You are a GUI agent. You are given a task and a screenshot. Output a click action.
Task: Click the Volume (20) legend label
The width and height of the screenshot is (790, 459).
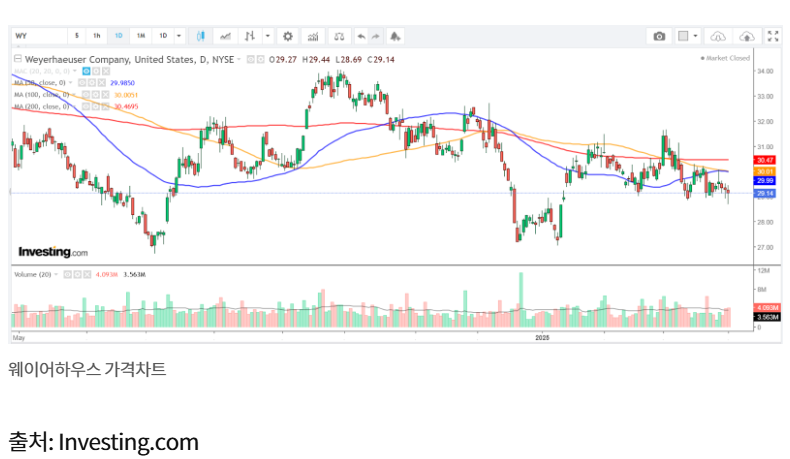[x=33, y=275]
